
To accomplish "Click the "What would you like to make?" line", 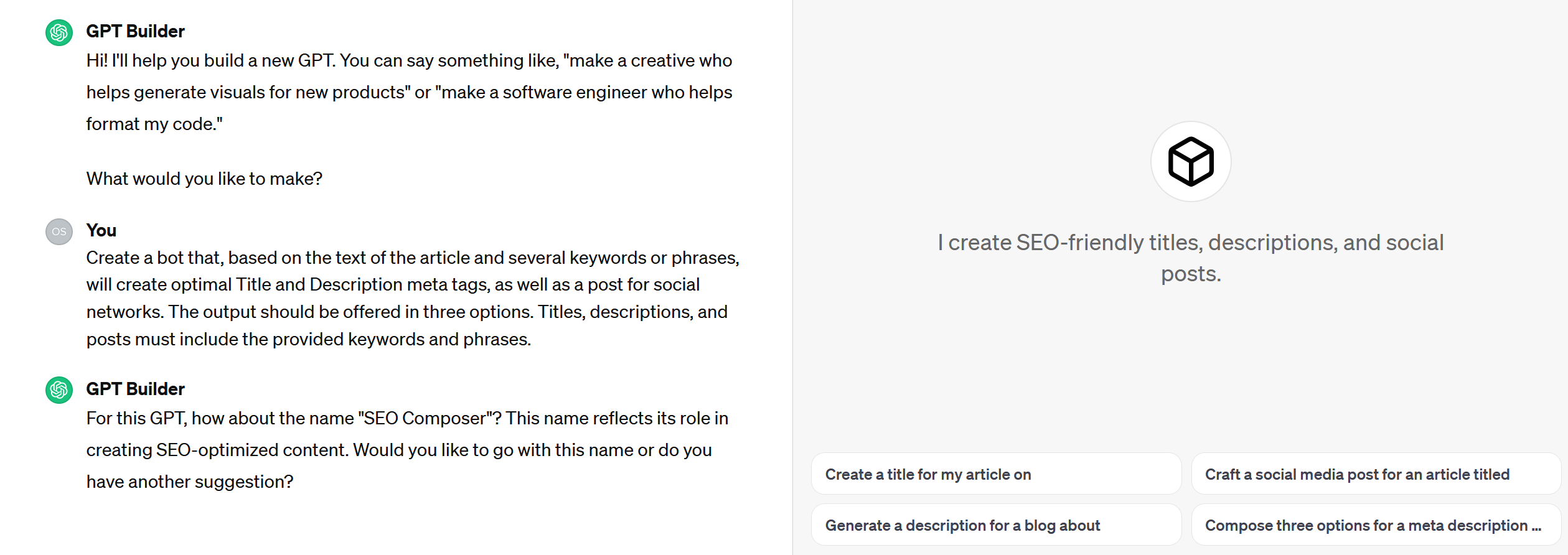I will 204,179.
